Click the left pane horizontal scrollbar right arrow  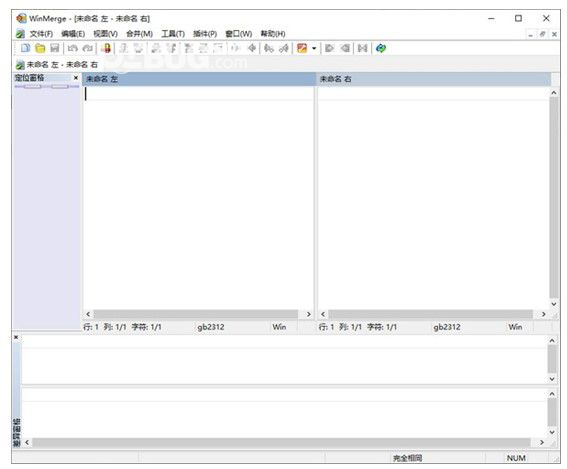pos(308,314)
